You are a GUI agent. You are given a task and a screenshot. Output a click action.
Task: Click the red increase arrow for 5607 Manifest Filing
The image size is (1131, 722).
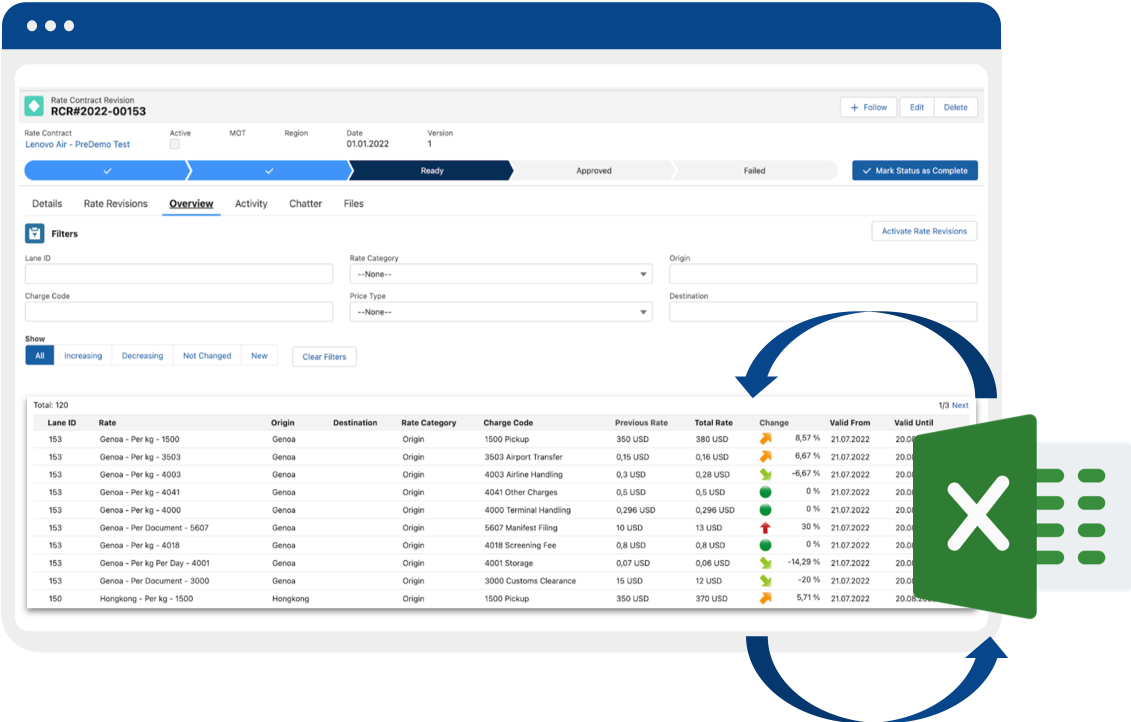tap(765, 527)
